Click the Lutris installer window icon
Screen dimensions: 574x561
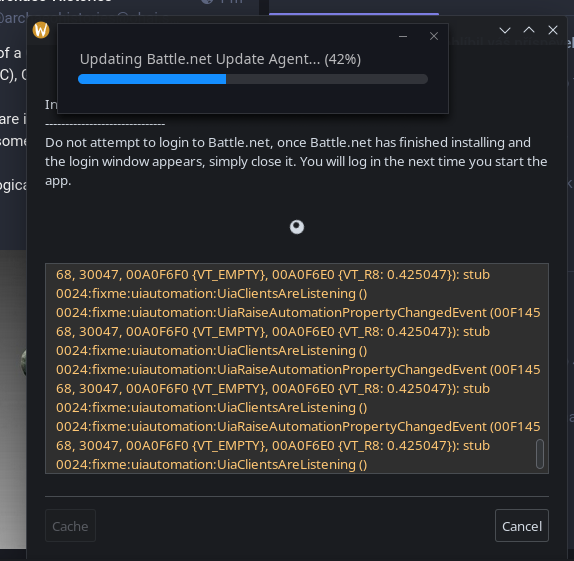coord(41,30)
